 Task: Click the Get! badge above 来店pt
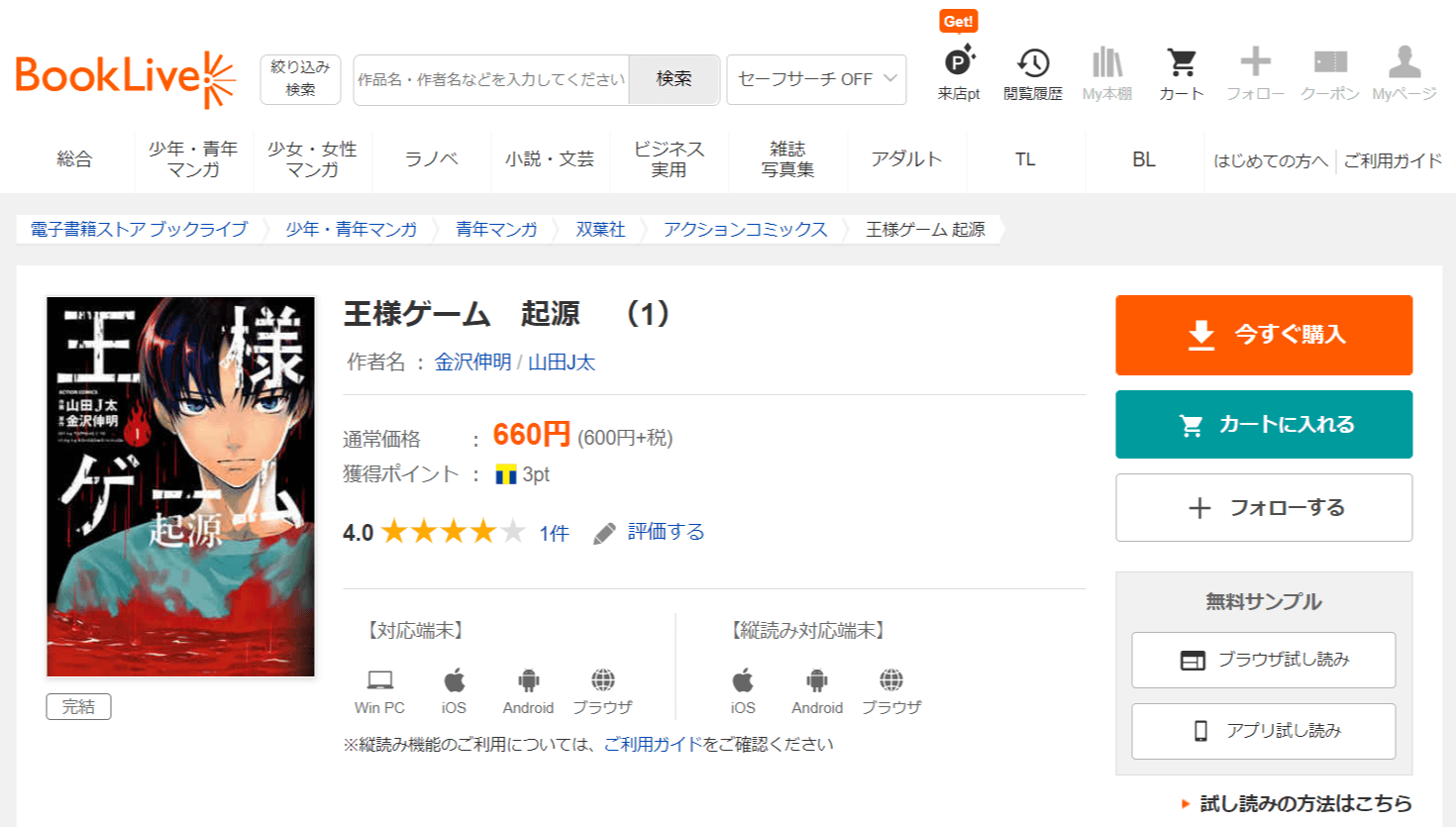coord(958,21)
